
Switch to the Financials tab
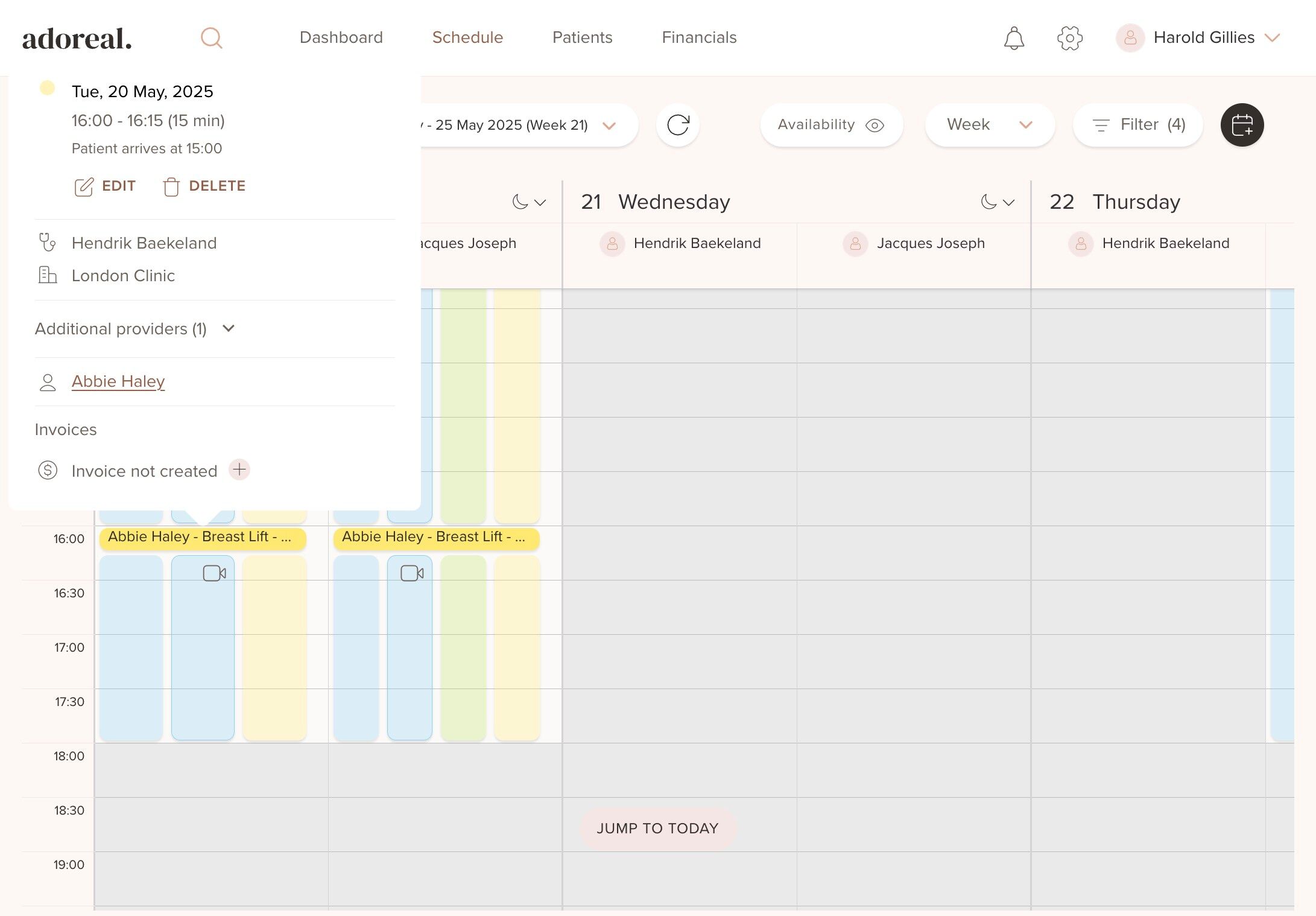(x=698, y=37)
